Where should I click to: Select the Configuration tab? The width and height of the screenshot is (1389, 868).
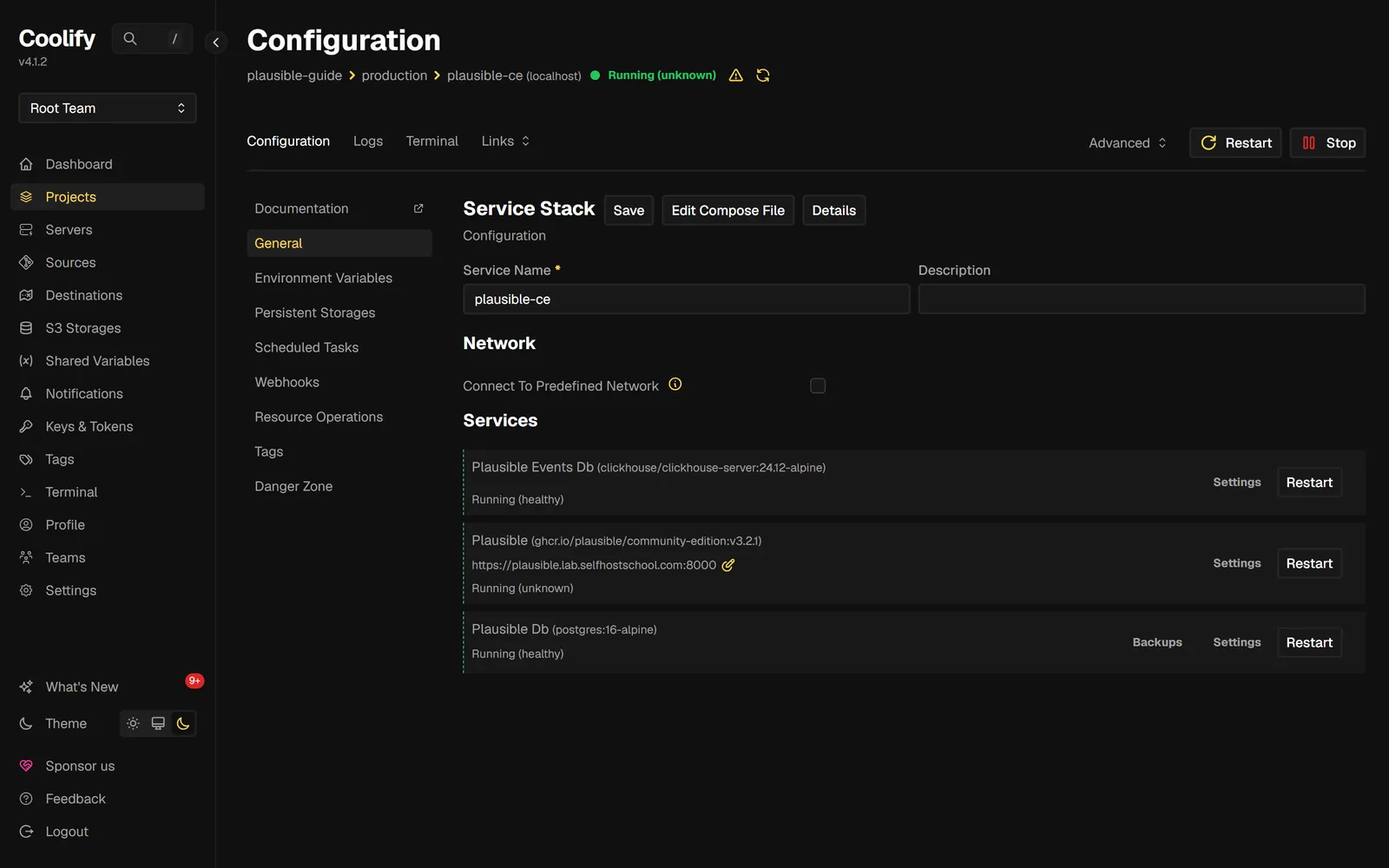pyautogui.click(x=288, y=141)
